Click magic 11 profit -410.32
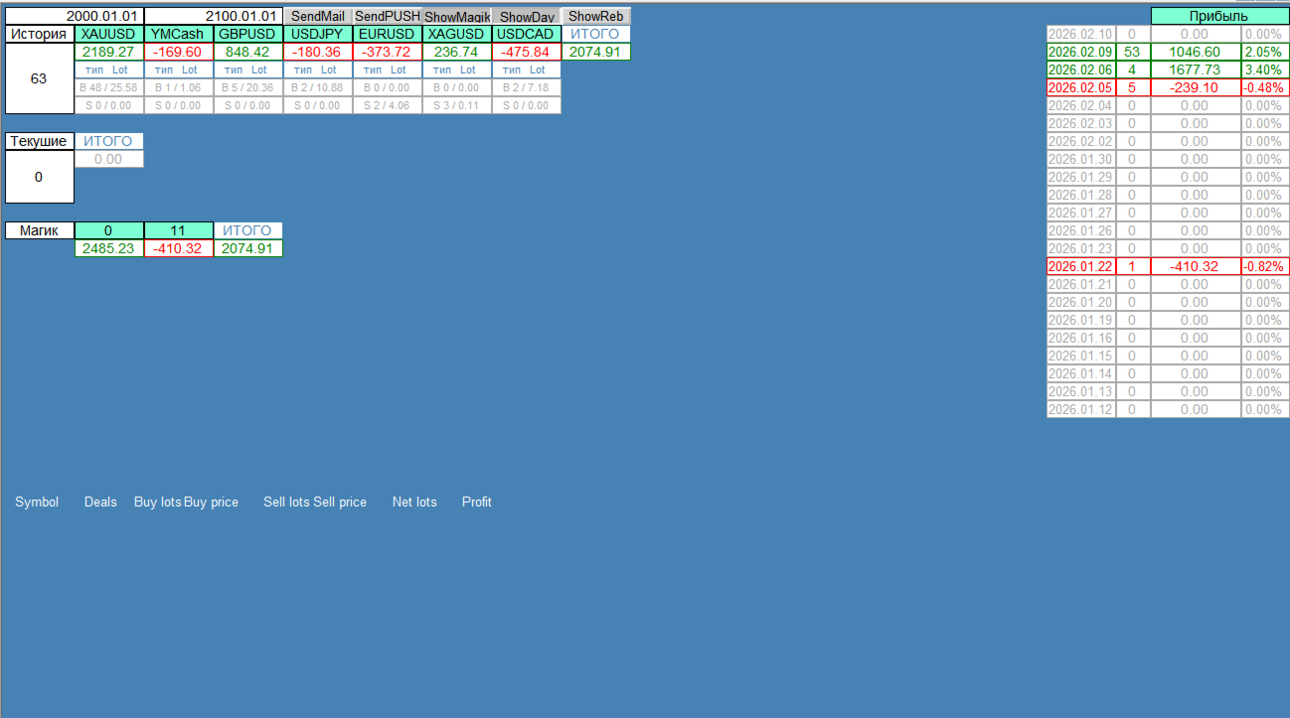 coord(179,248)
